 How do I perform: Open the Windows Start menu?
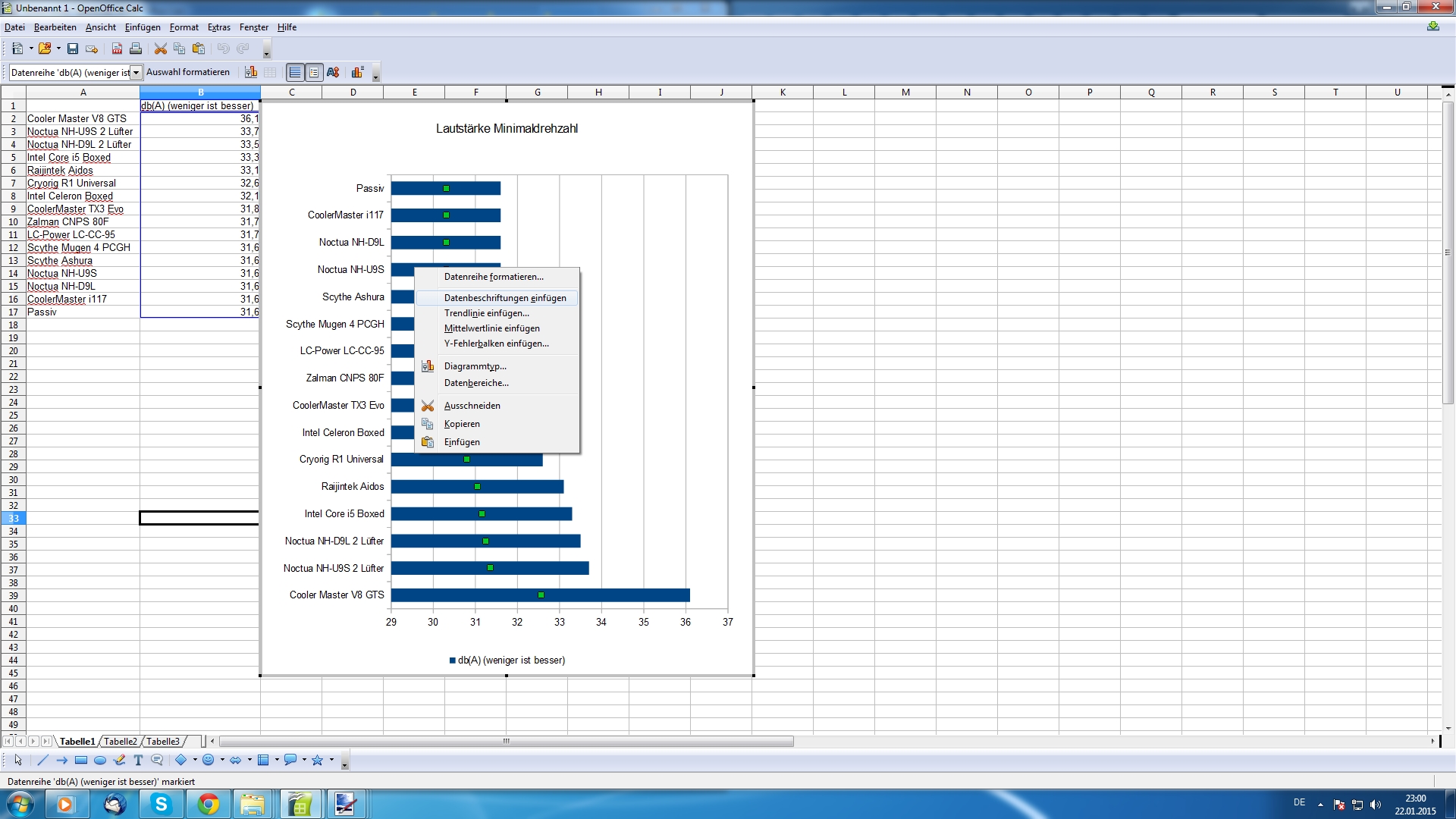(x=20, y=804)
